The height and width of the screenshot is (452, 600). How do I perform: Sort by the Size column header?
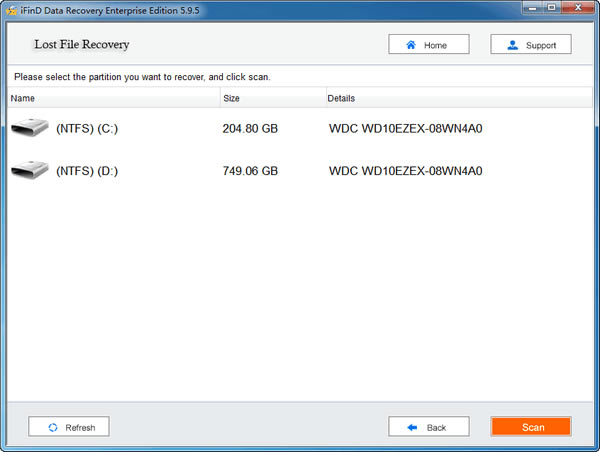tap(273, 98)
